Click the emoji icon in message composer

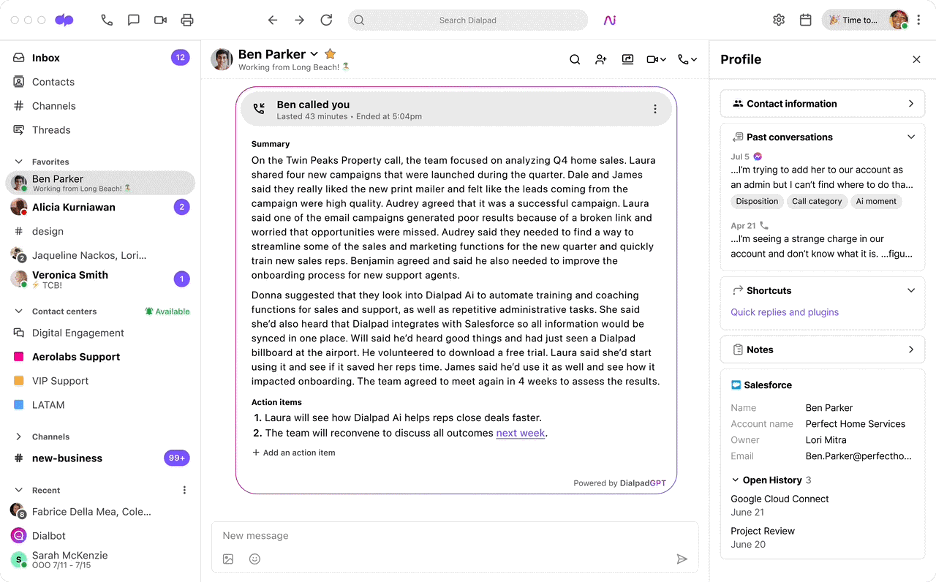255,559
